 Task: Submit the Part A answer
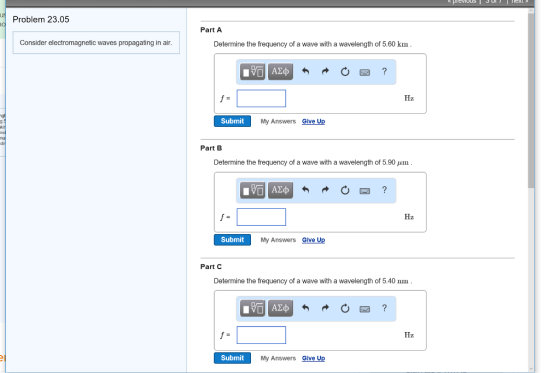point(232,121)
